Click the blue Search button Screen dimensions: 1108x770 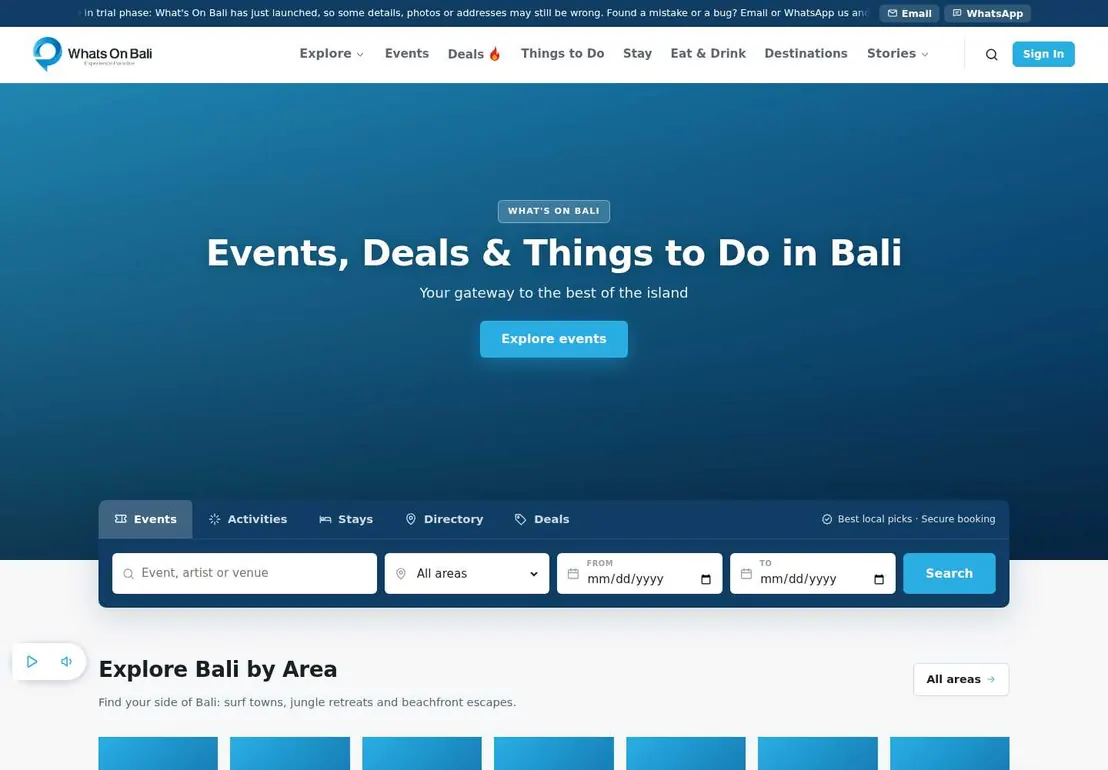tap(949, 574)
